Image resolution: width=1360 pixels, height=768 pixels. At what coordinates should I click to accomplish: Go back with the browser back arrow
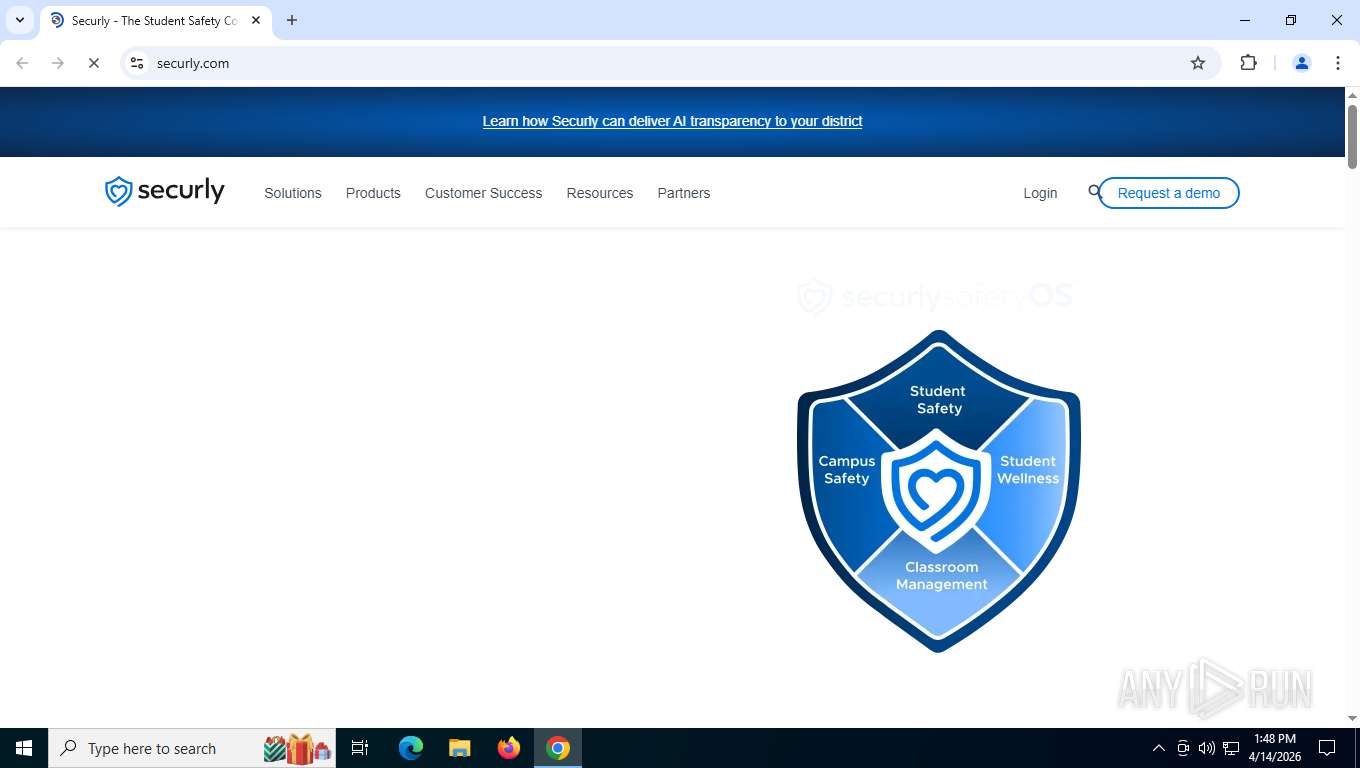coord(22,63)
